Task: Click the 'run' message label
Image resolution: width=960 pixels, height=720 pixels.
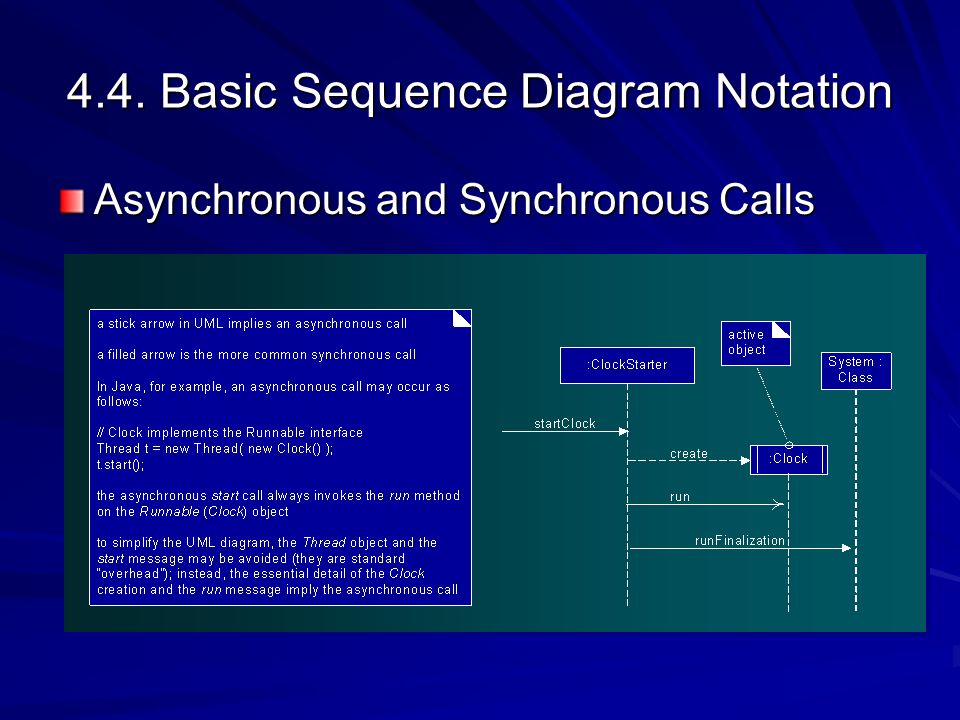Action: tap(680, 497)
